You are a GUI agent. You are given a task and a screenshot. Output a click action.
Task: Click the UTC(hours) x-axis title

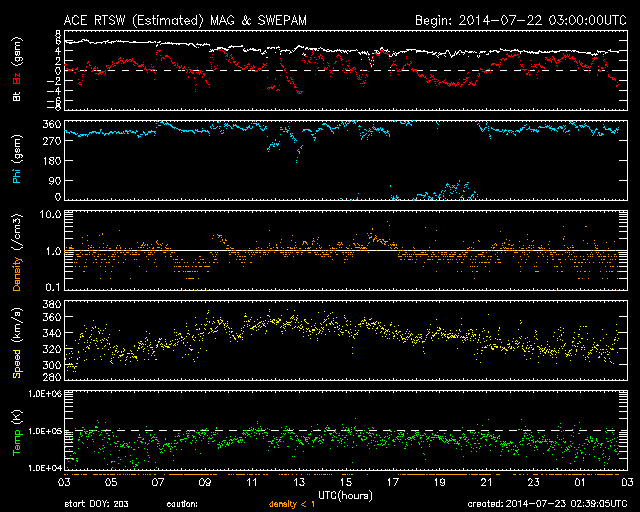pyautogui.click(x=345, y=495)
